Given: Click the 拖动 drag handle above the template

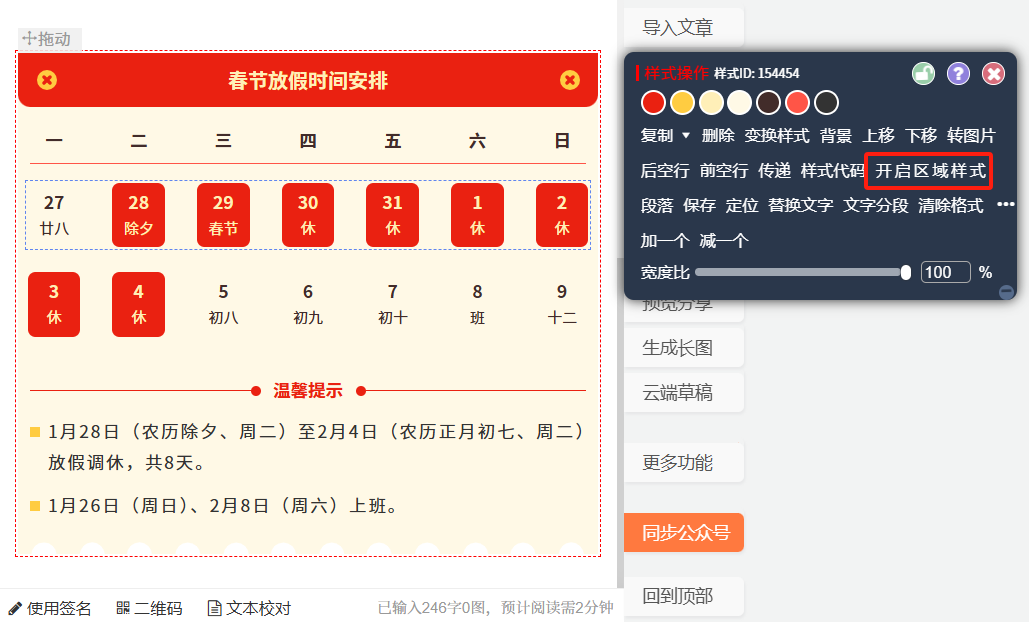Looking at the screenshot, I should click(48, 39).
